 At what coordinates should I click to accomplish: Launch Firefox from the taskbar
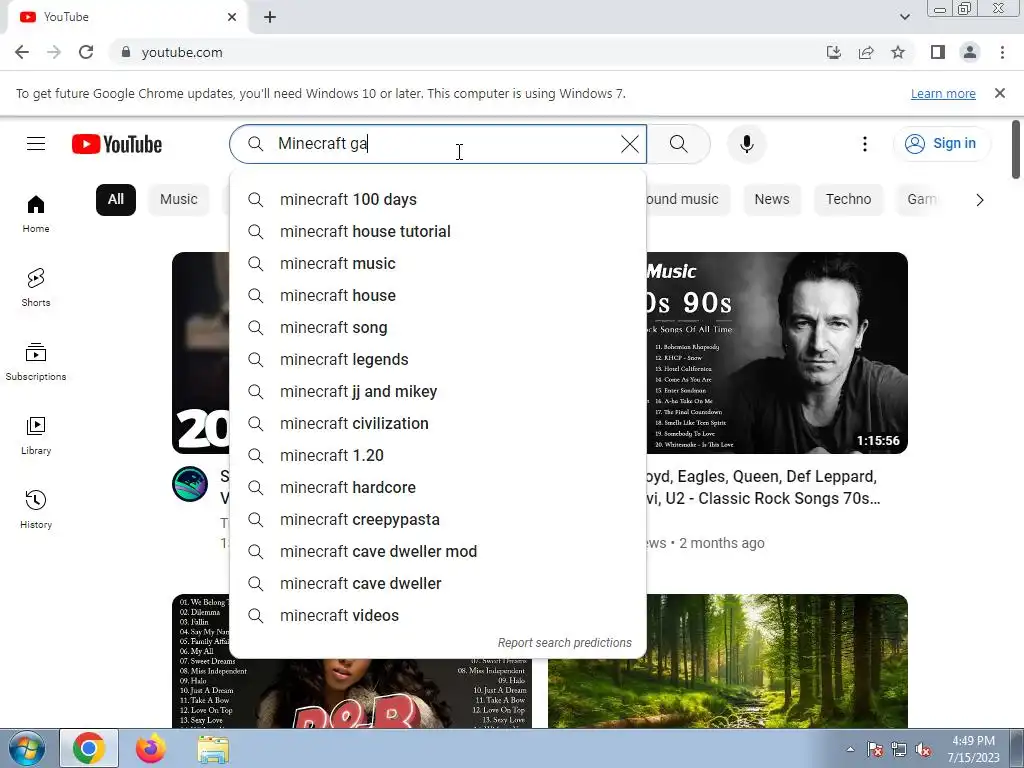click(150, 748)
